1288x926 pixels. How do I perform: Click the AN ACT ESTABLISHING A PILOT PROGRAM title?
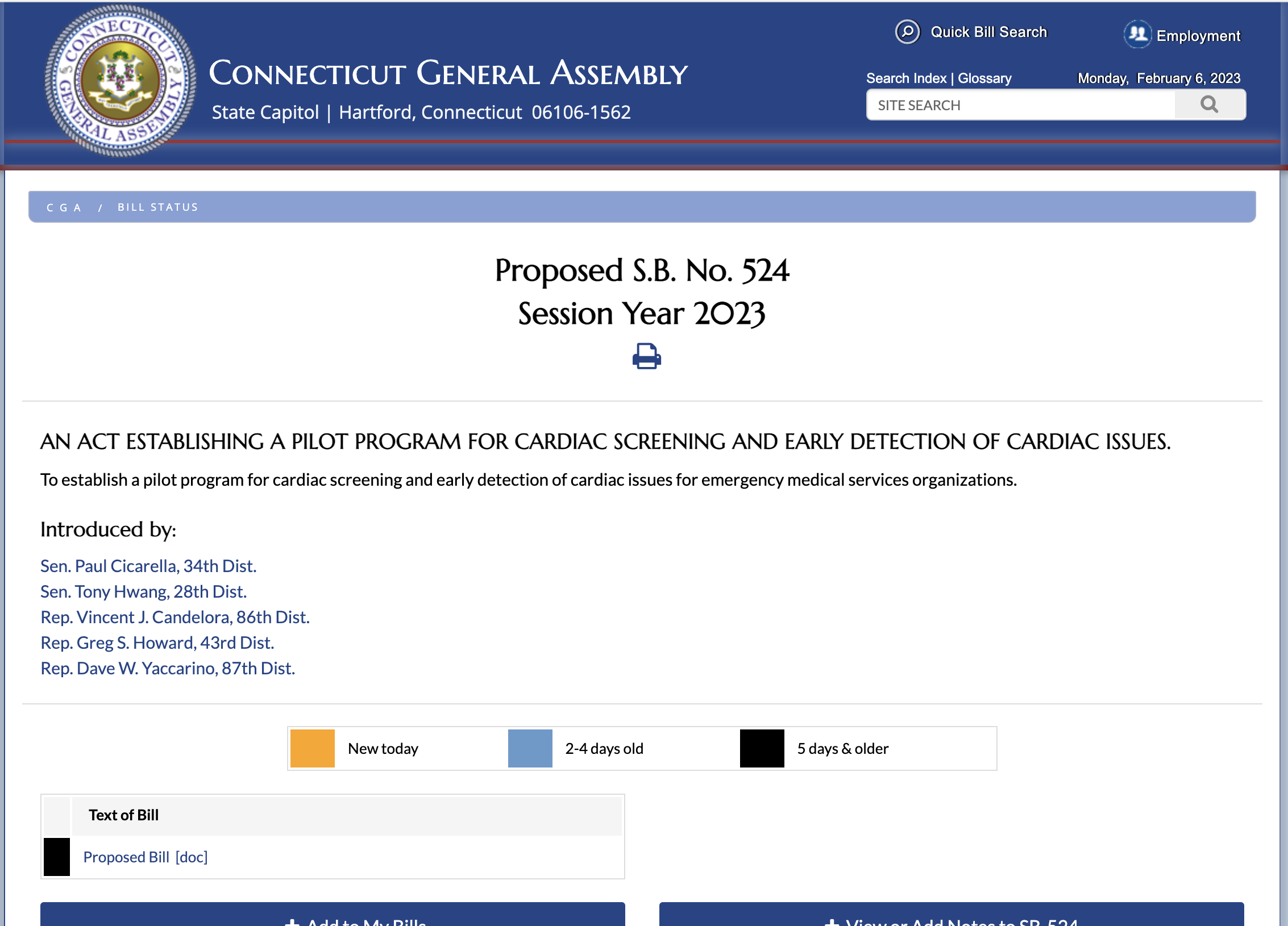click(x=605, y=441)
